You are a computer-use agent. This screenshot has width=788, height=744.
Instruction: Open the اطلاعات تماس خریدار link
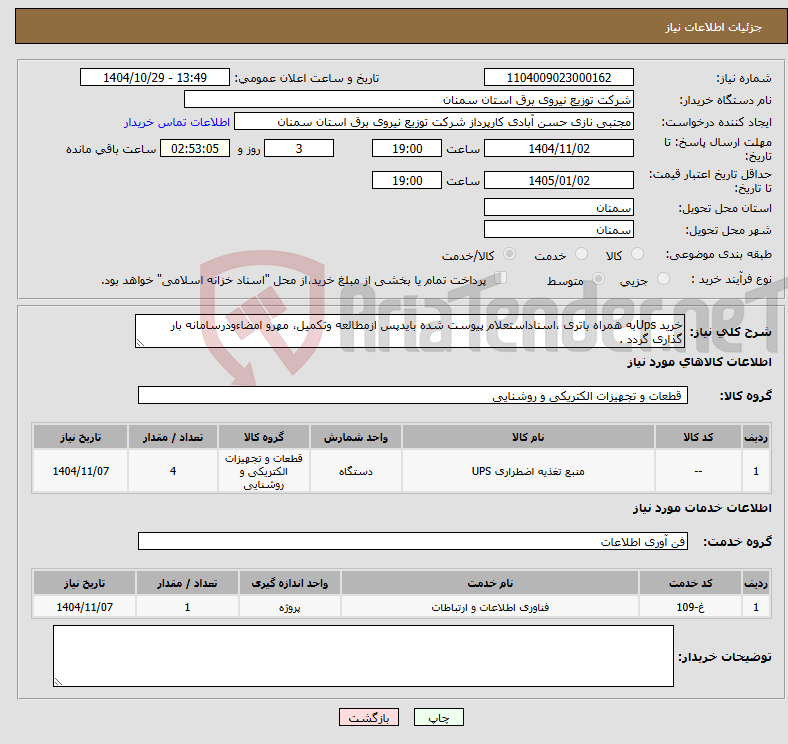pyautogui.click(x=177, y=122)
